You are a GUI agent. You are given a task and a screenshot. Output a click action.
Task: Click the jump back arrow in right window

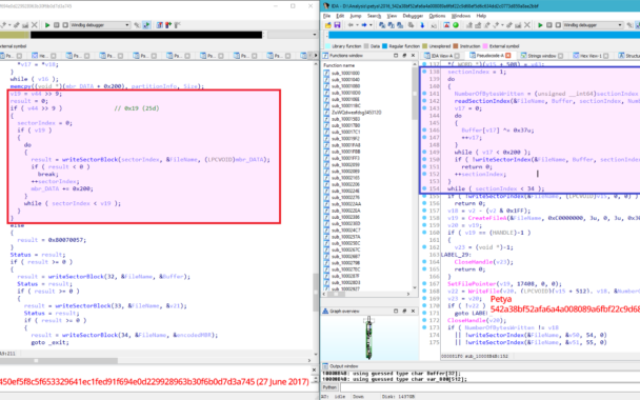(351, 25)
